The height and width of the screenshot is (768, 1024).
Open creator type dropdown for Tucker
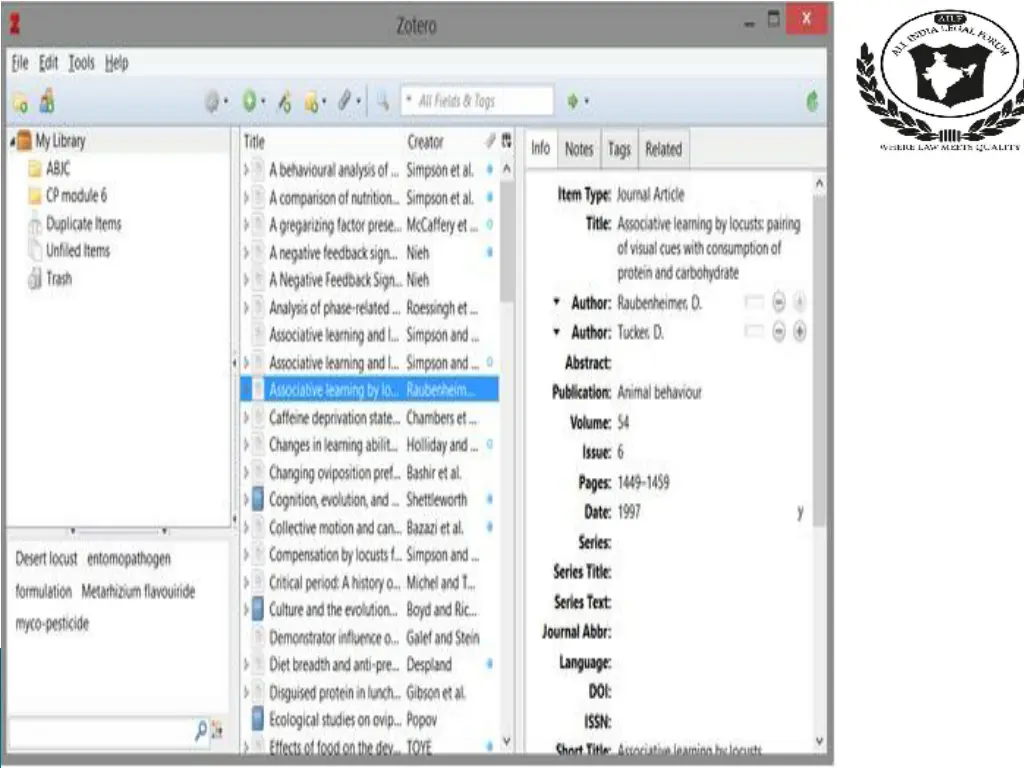click(556, 332)
